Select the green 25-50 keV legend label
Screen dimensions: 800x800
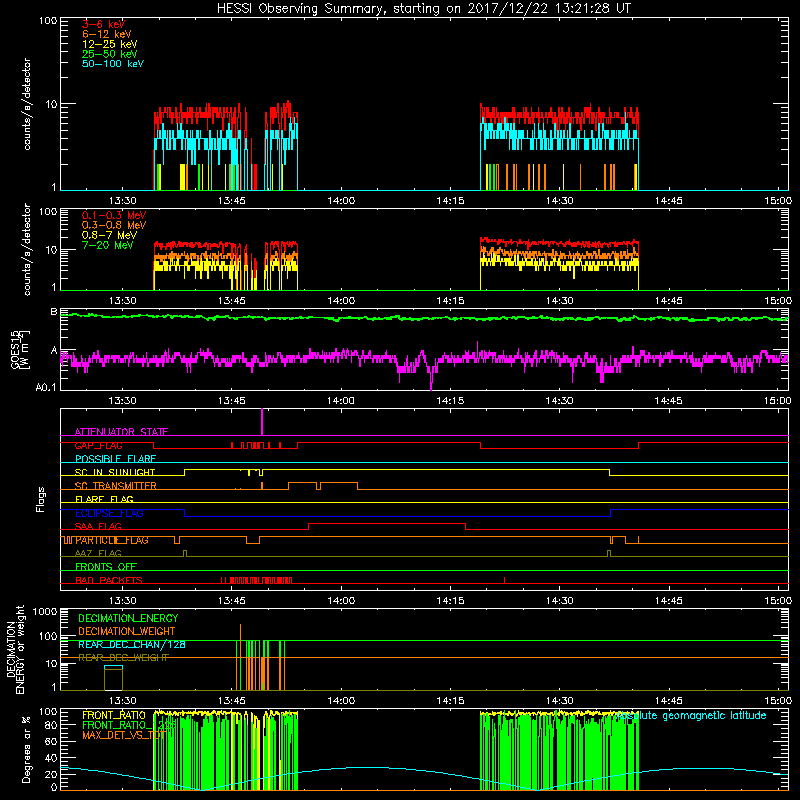click(110, 54)
